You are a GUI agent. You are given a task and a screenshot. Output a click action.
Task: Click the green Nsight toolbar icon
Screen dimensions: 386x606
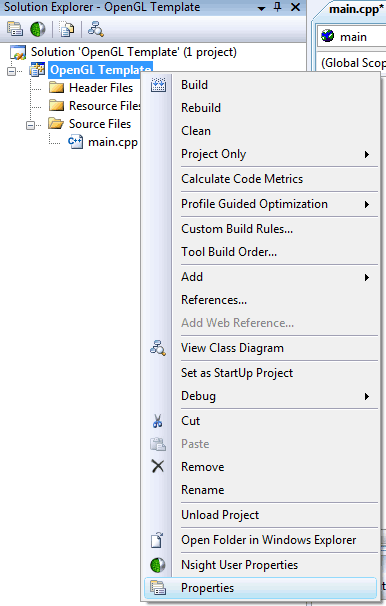38,29
